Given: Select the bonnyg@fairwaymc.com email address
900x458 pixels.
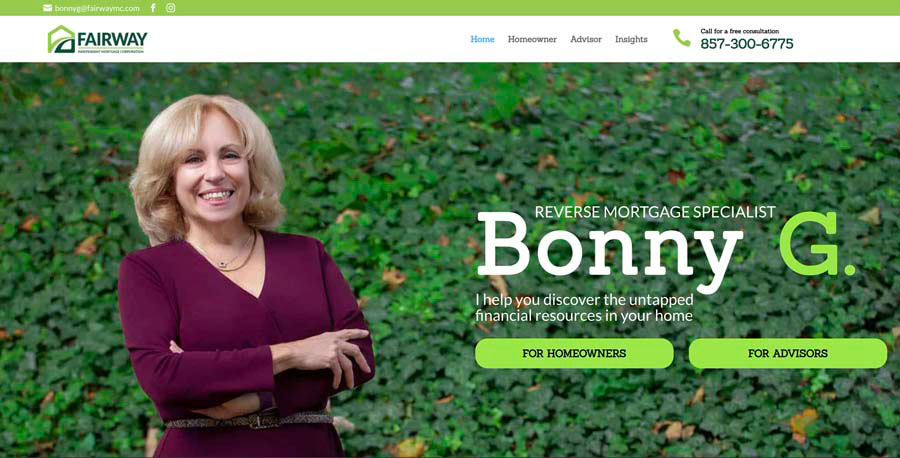Looking at the screenshot, I should coord(97,8).
